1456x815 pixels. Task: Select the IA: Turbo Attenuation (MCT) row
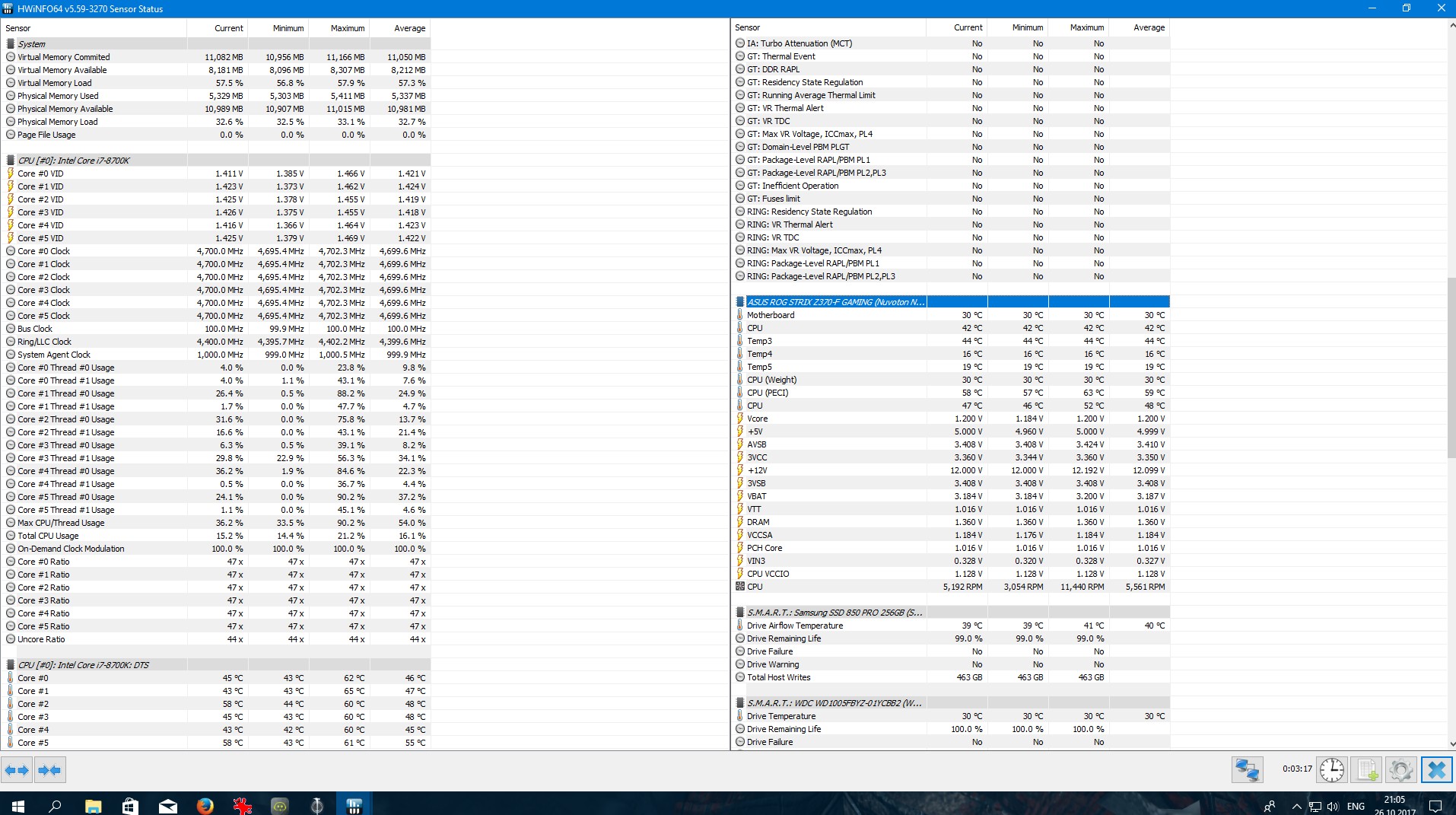[952, 43]
